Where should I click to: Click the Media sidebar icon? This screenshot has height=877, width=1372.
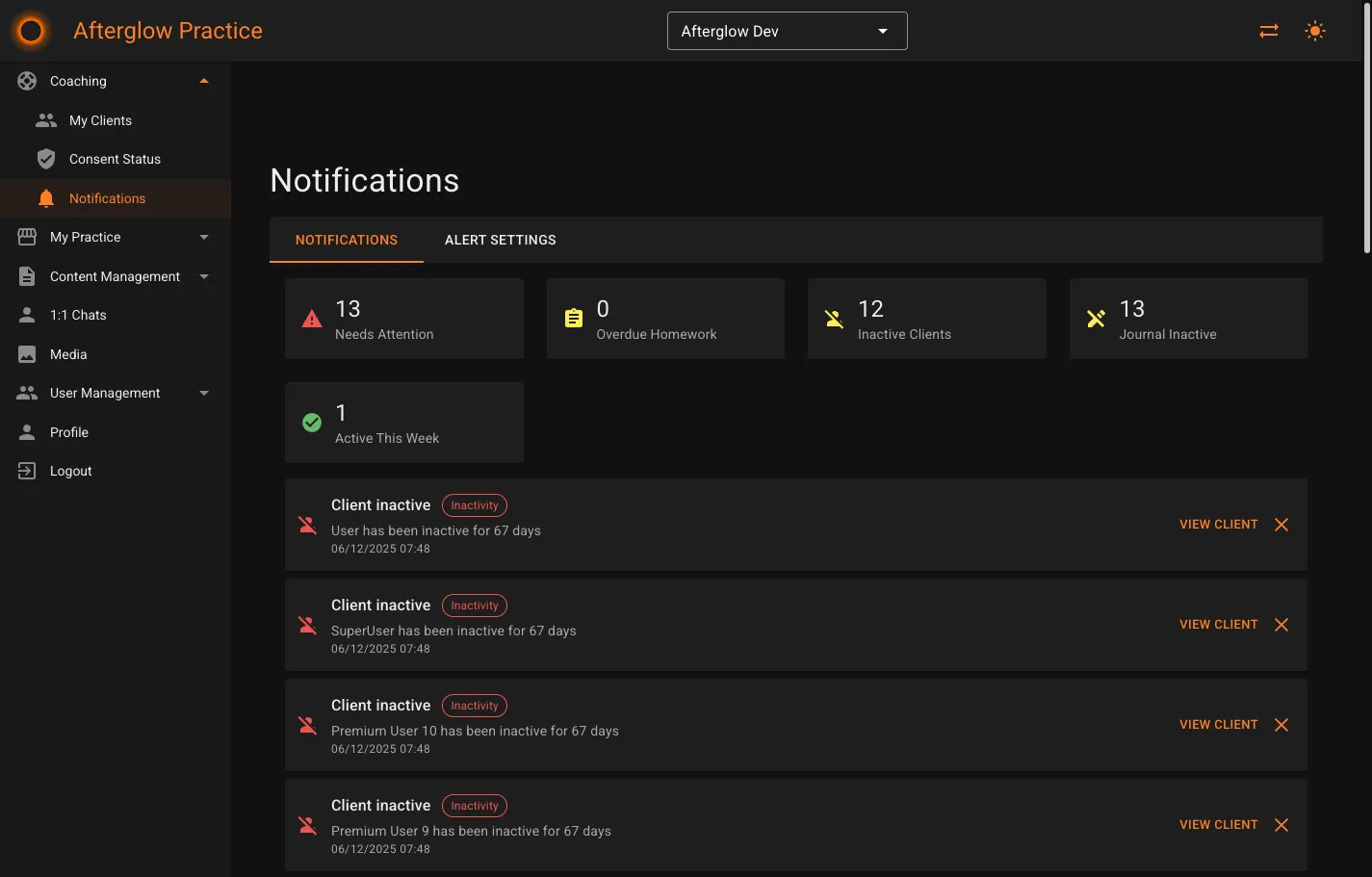(x=26, y=354)
